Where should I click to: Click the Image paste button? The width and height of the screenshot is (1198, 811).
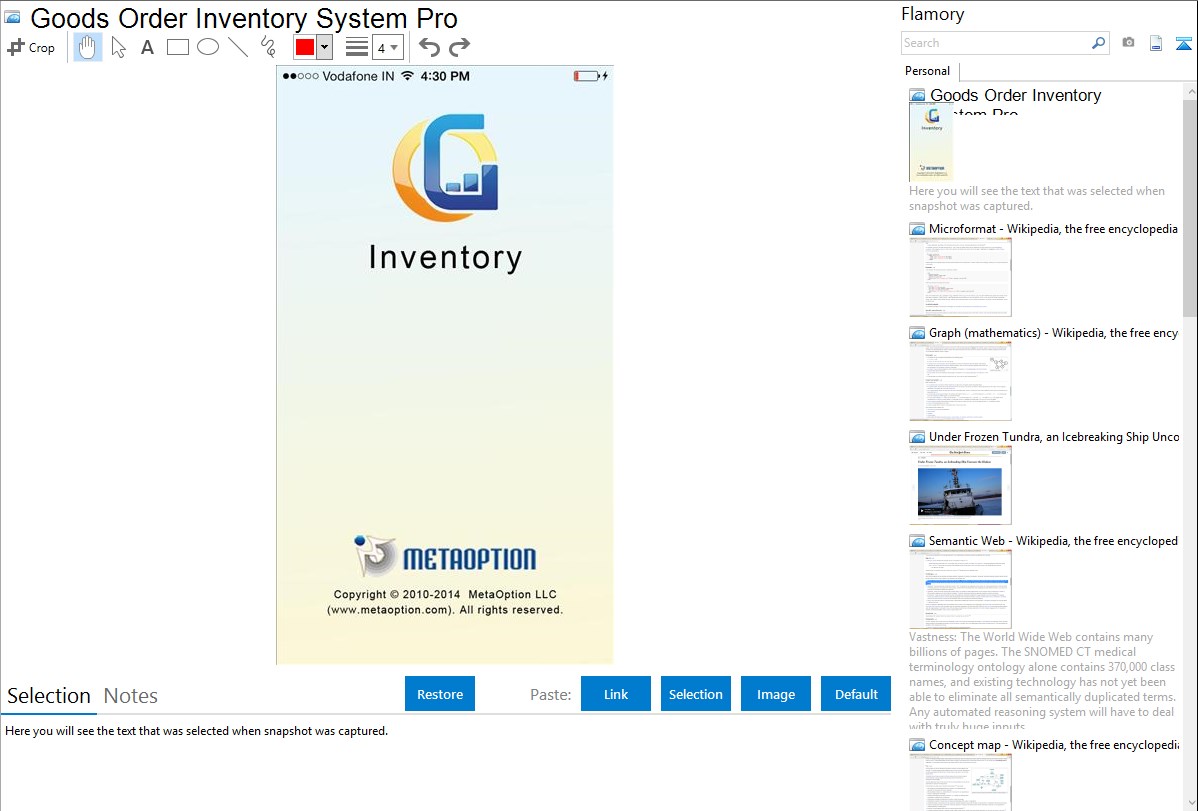[x=776, y=694]
